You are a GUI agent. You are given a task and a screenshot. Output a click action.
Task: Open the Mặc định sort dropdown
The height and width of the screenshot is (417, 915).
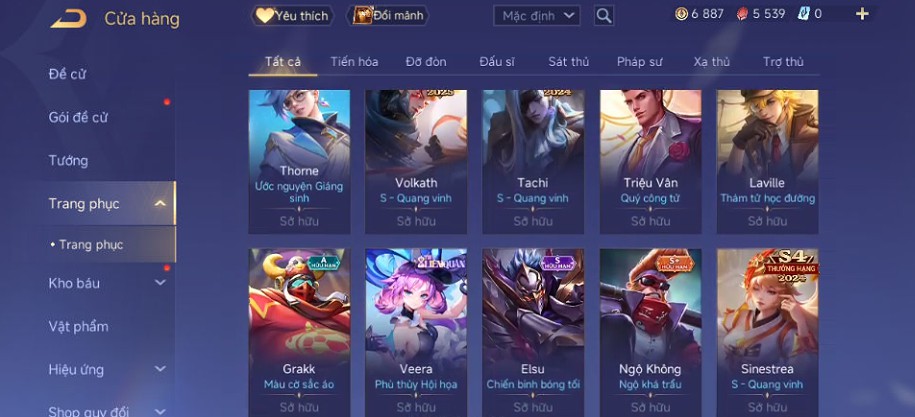[537, 16]
